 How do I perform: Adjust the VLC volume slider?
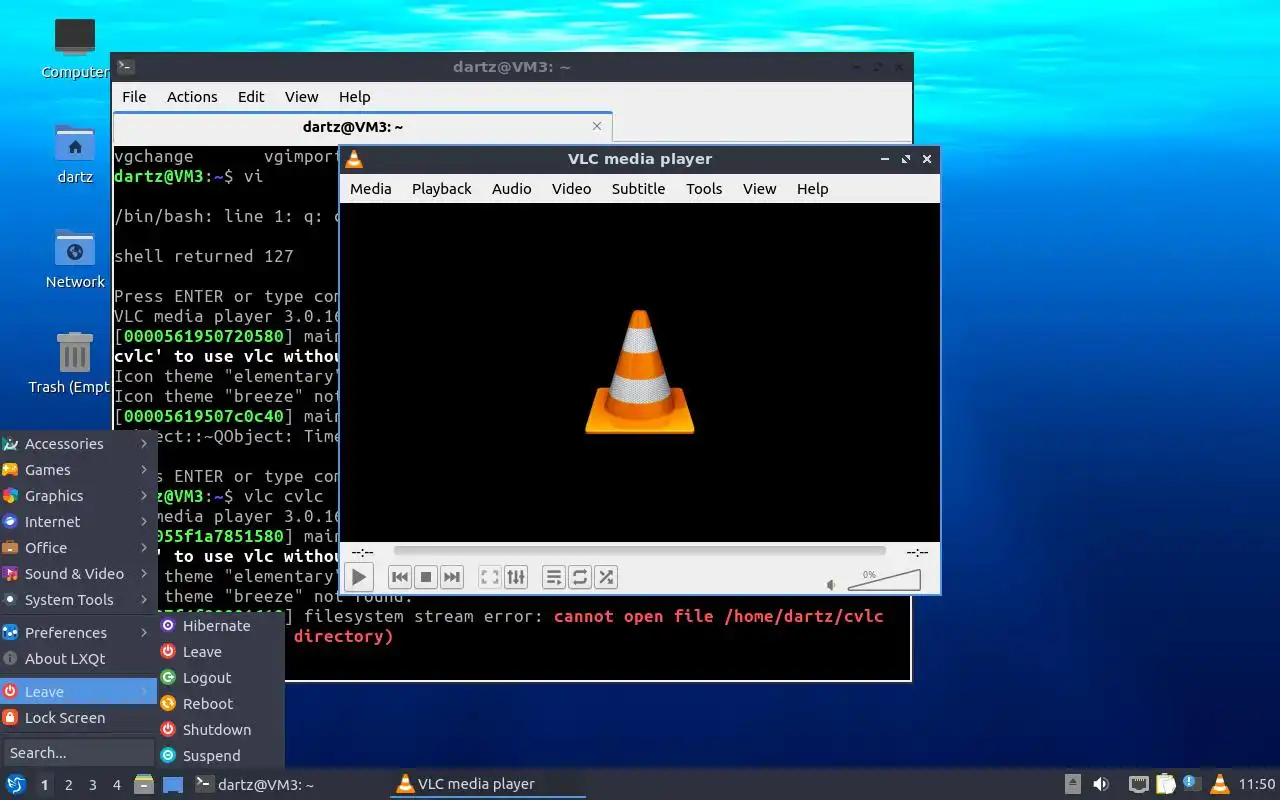[x=884, y=580]
